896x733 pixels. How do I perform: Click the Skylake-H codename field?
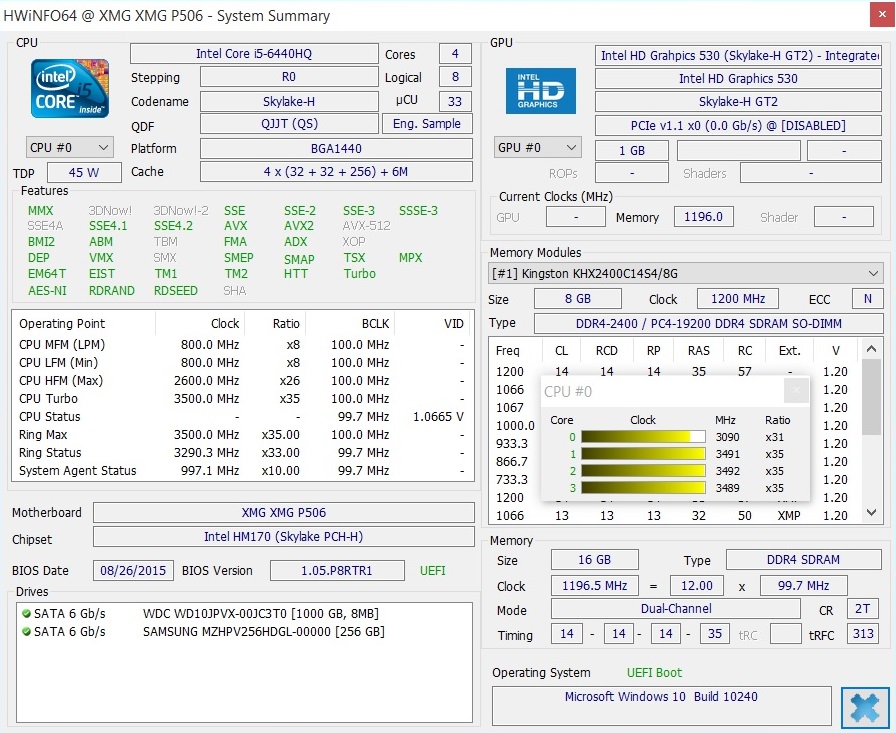point(289,101)
